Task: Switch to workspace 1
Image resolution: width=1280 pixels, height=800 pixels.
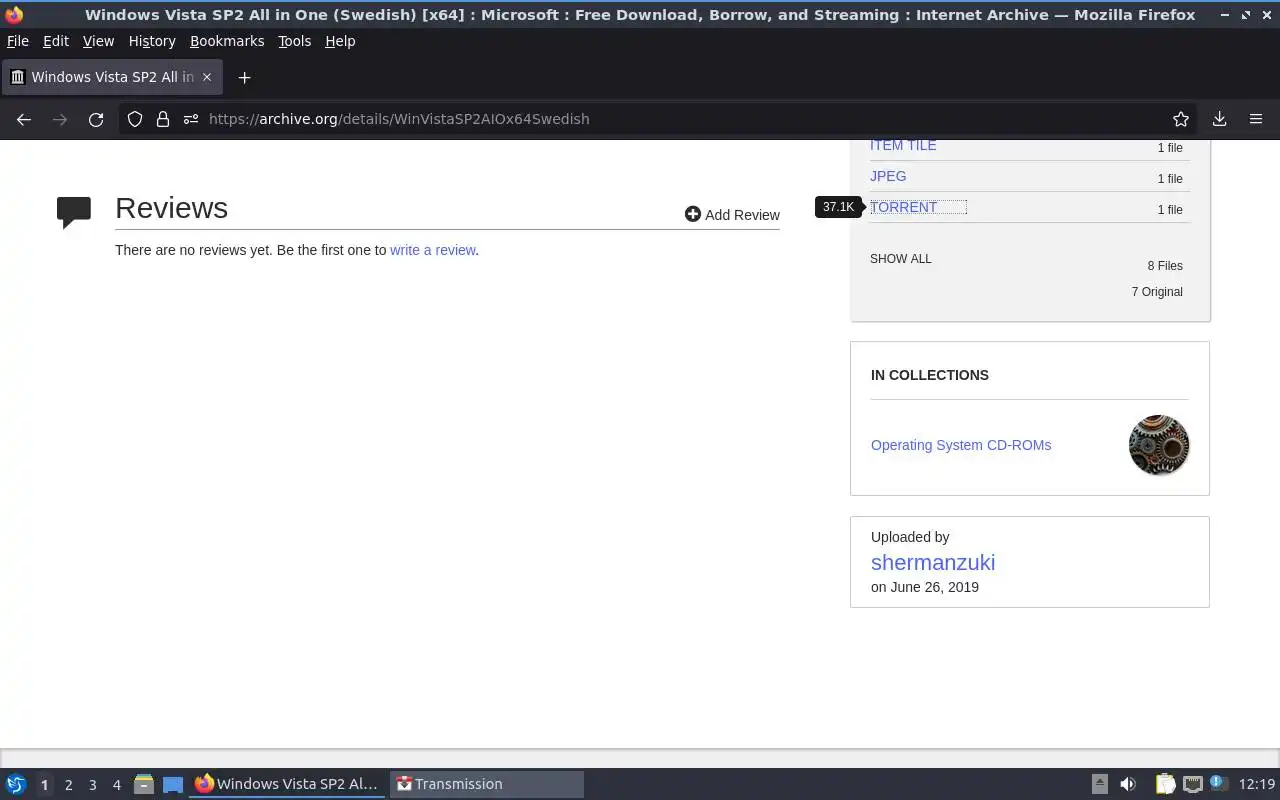Action: [x=44, y=784]
